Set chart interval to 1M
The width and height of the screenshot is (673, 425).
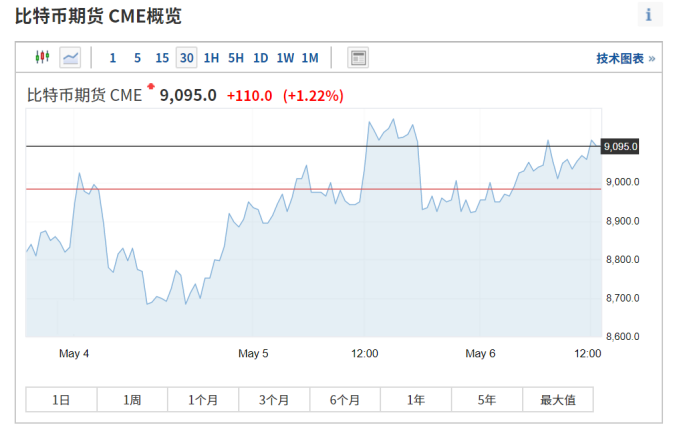(x=310, y=58)
